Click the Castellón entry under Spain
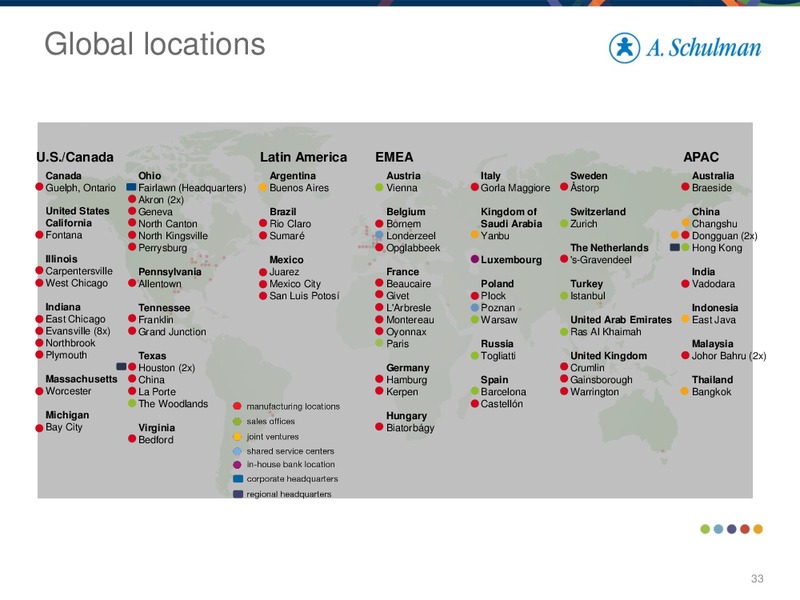The height and width of the screenshot is (600, 800). coord(502,404)
